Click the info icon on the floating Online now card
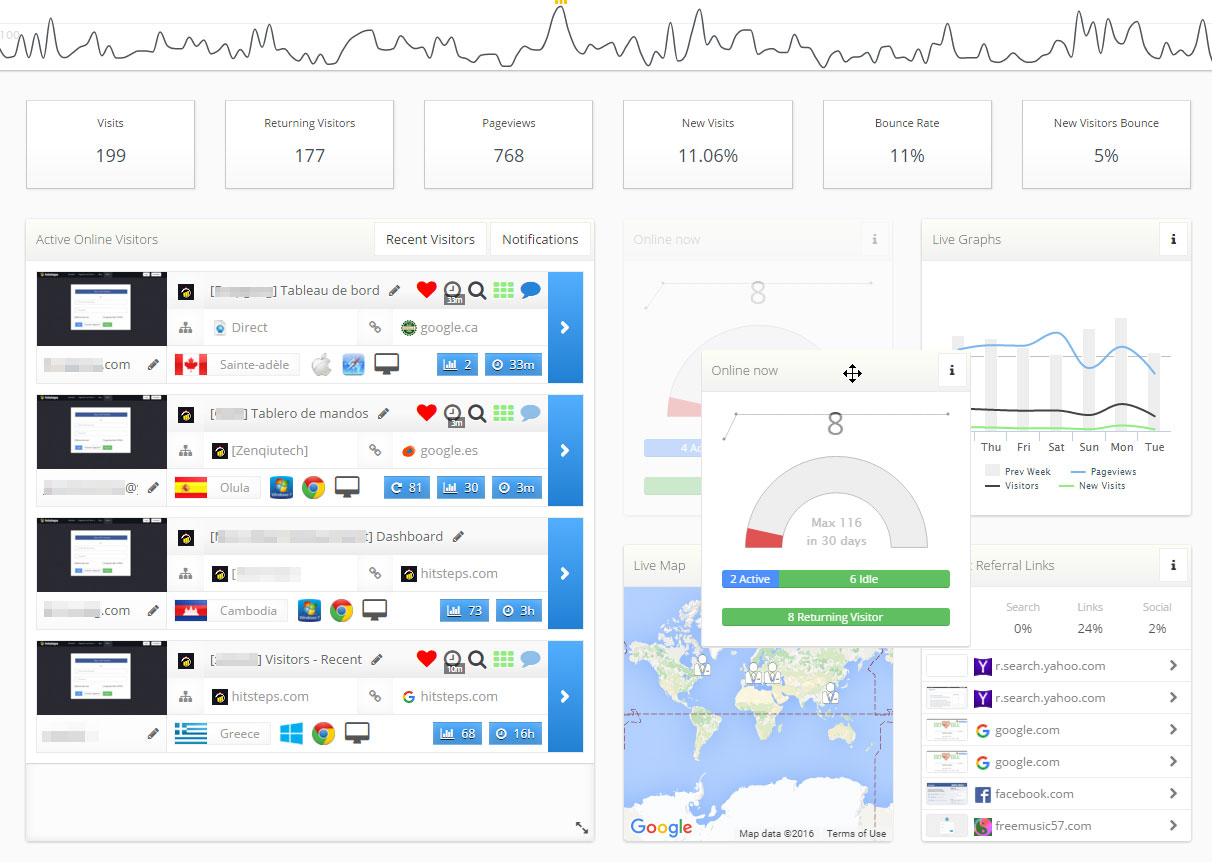 coord(951,370)
